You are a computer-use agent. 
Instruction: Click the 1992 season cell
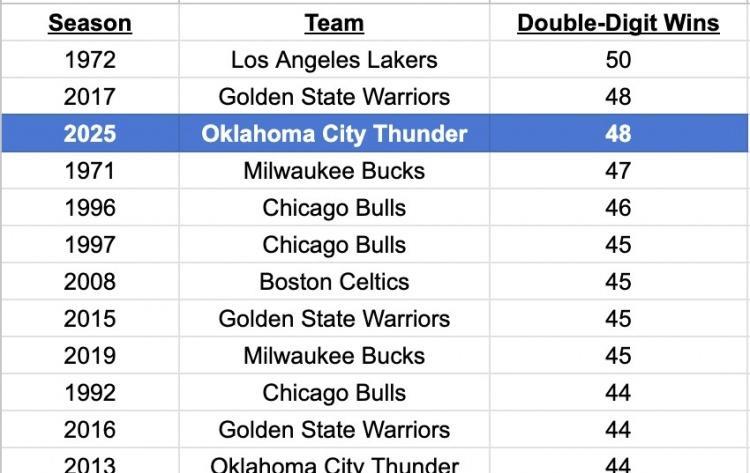(90, 393)
